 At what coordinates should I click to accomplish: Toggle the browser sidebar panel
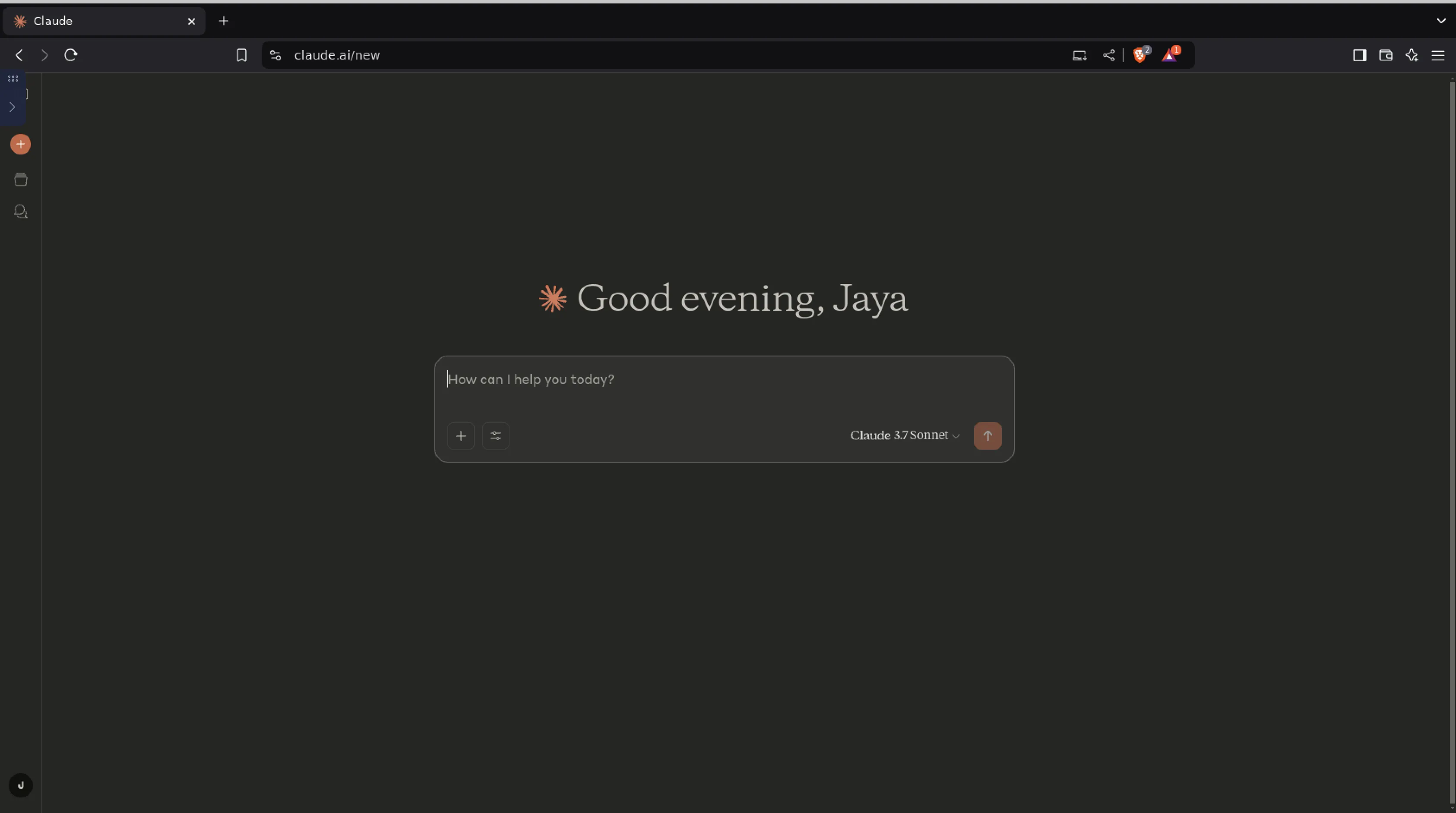coord(1360,55)
